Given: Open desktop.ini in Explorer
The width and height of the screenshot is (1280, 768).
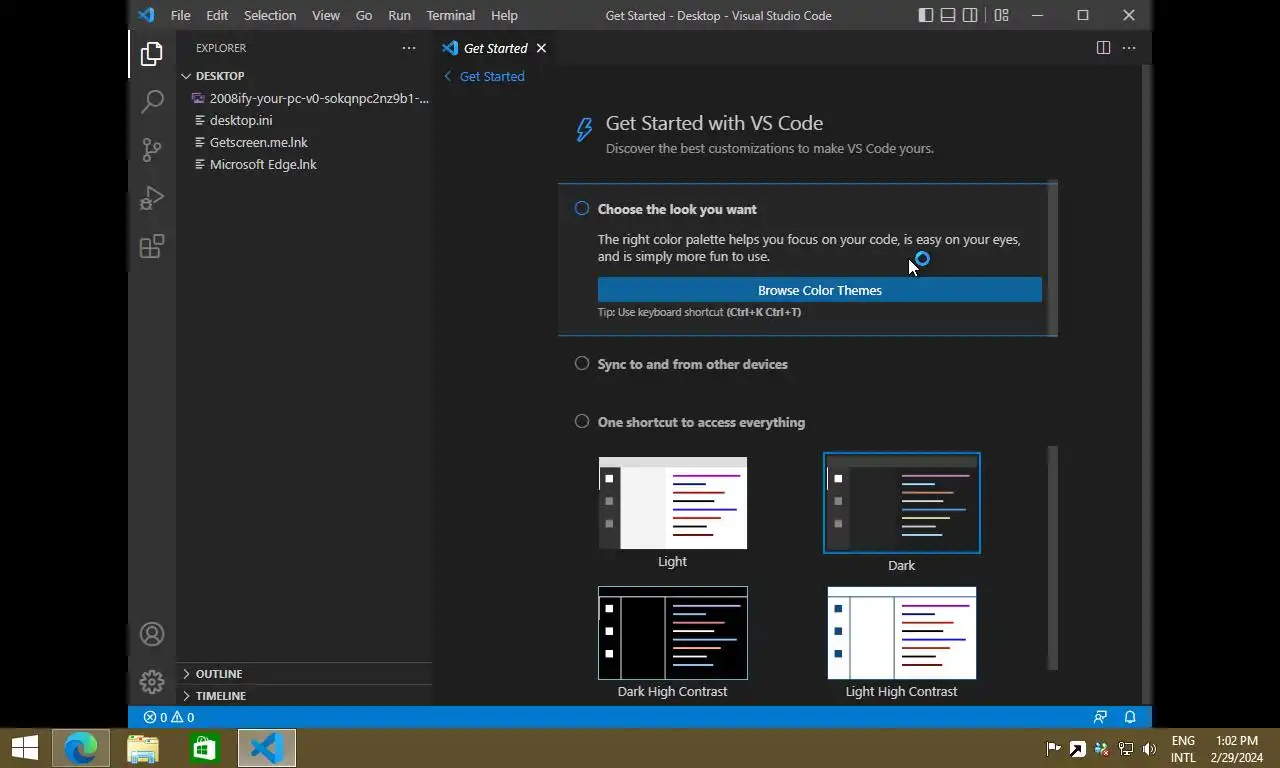Looking at the screenshot, I should 304,120.
